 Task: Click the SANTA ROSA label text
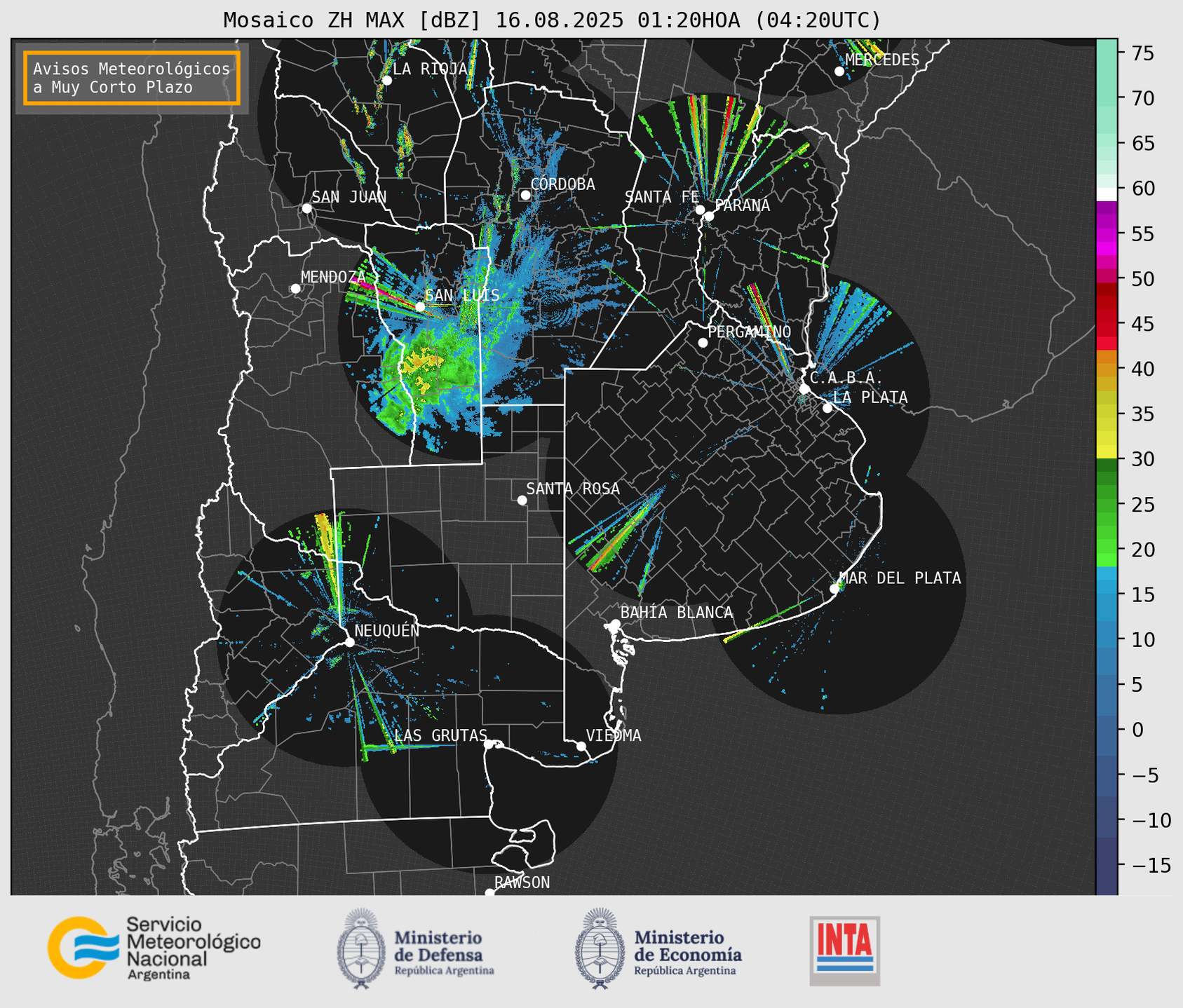click(x=573, y=489)
